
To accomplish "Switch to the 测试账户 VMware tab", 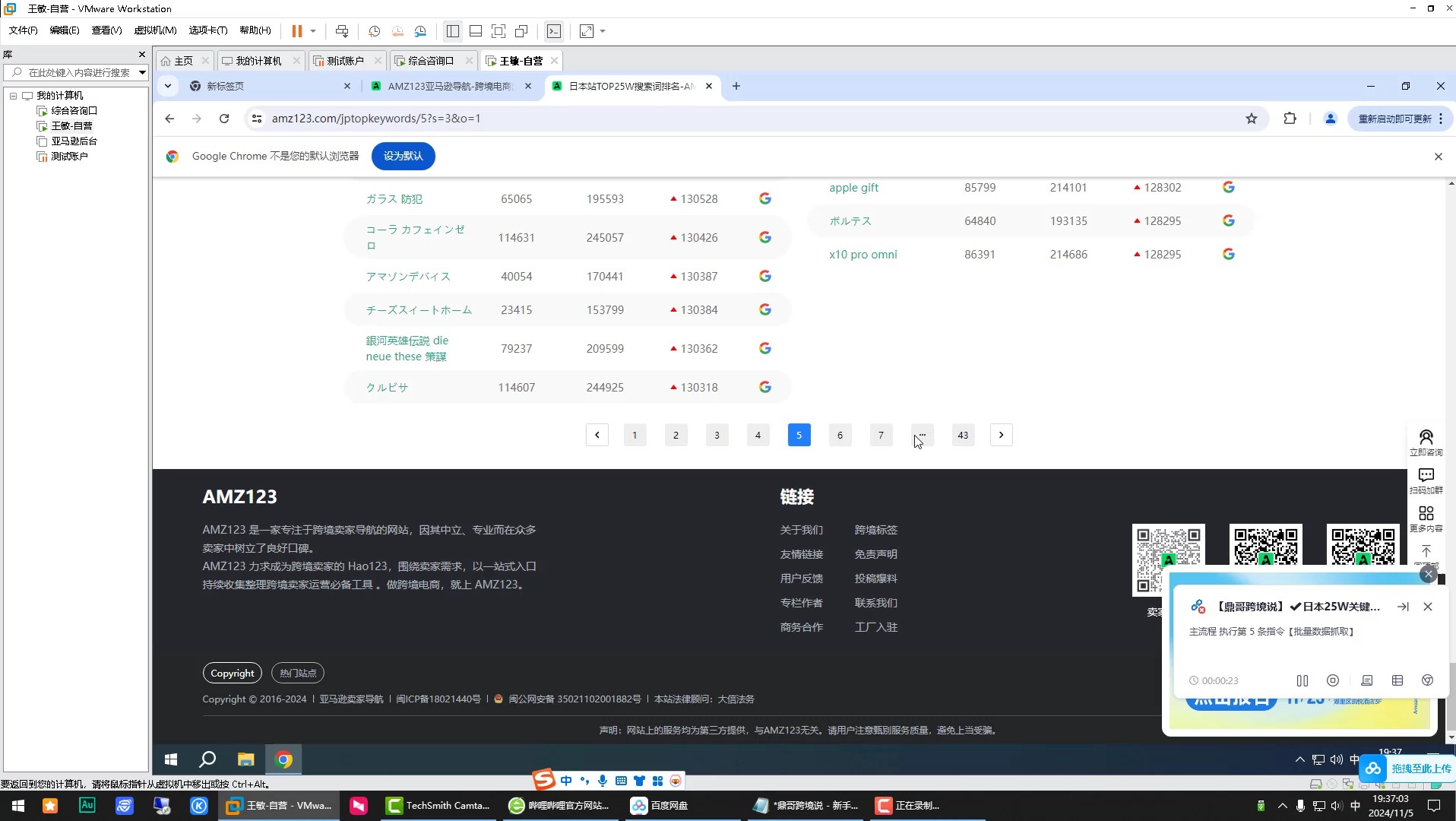I will click(x=346, y=61).
